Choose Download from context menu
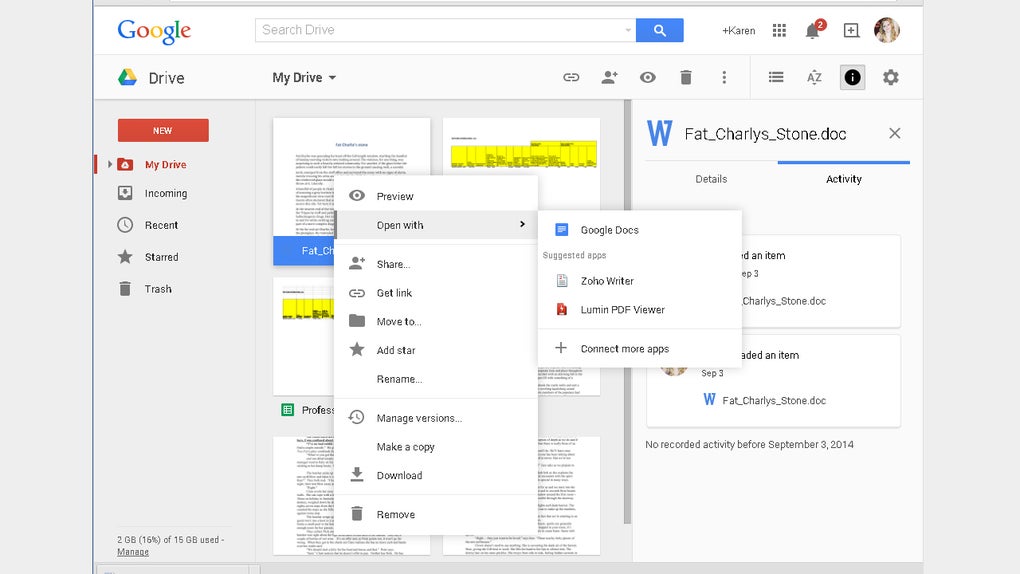This screenshot has height=574, width=1020. [436, 475]
